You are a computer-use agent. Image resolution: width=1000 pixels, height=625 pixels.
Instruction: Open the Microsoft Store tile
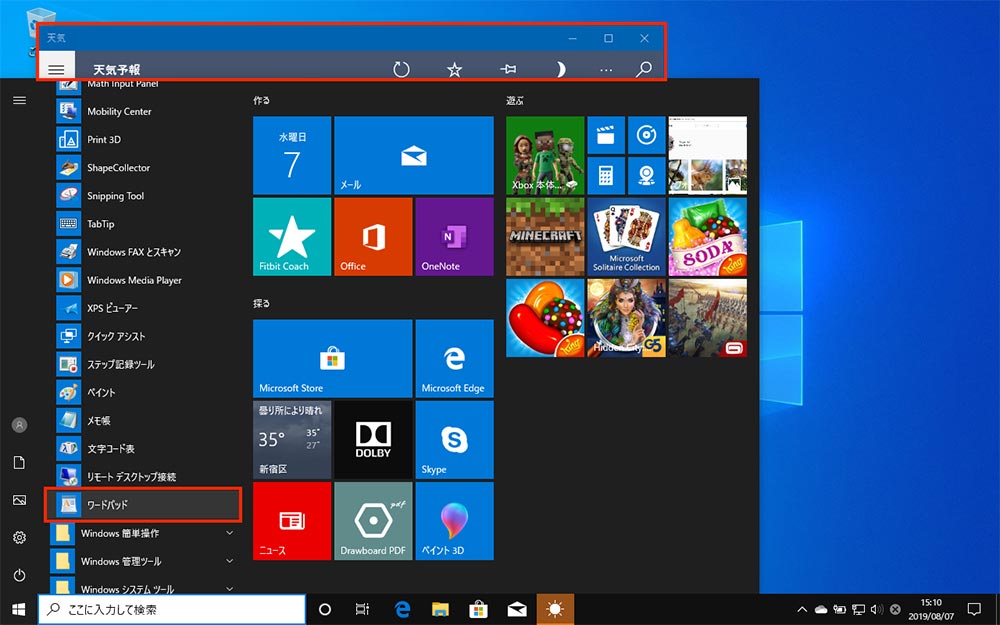pyautogui.click(x=332, y=358)
